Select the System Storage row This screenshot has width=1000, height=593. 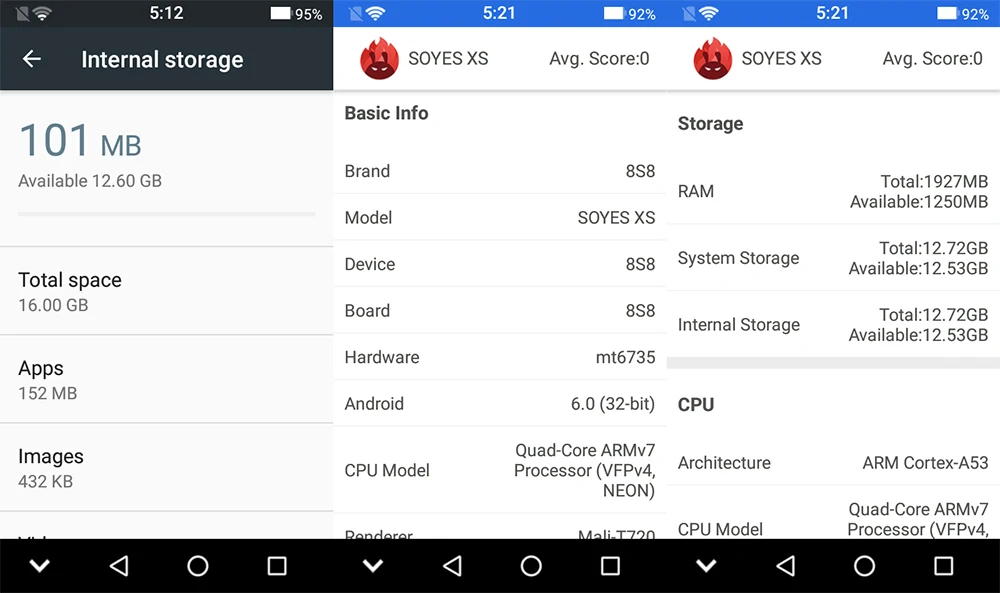pyautogui.click(x=833, y=258)
